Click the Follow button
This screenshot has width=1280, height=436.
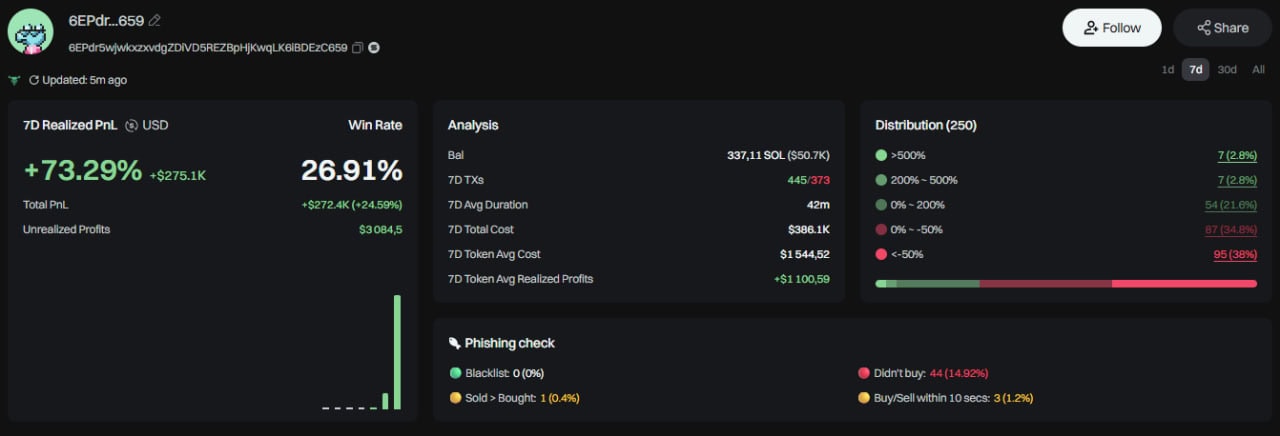pos(1111,28)
